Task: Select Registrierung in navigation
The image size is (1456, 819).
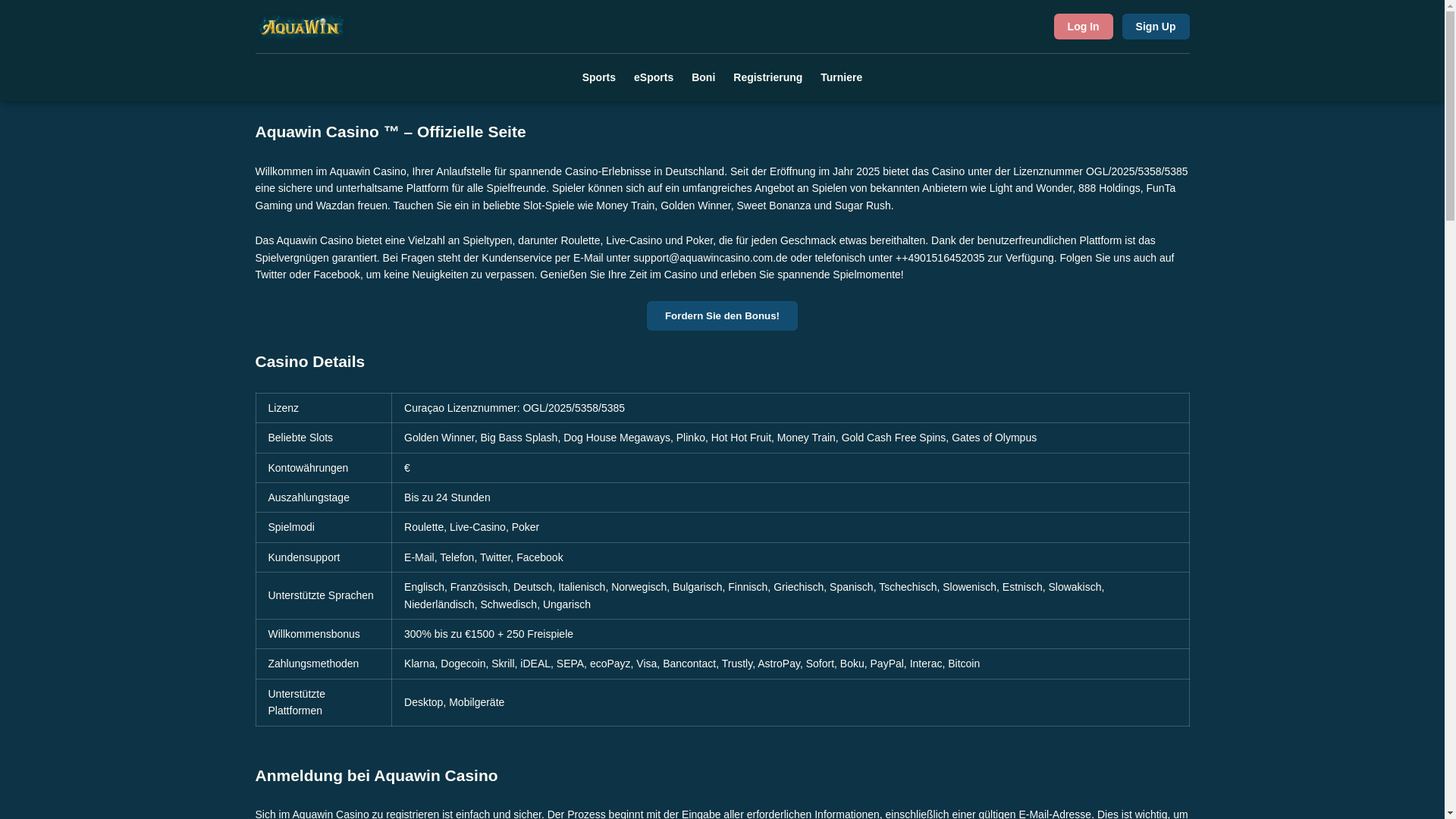Action: [767, 77]
